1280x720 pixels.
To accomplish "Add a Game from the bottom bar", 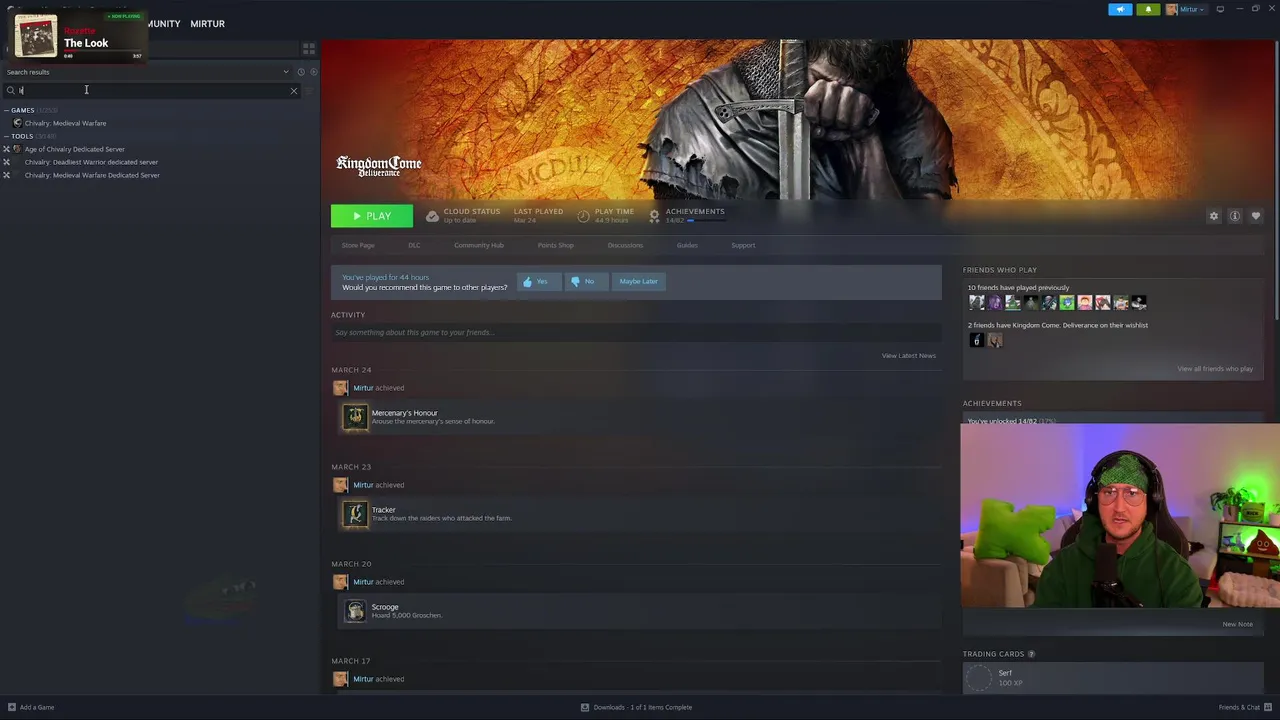I will pos(30,708).
